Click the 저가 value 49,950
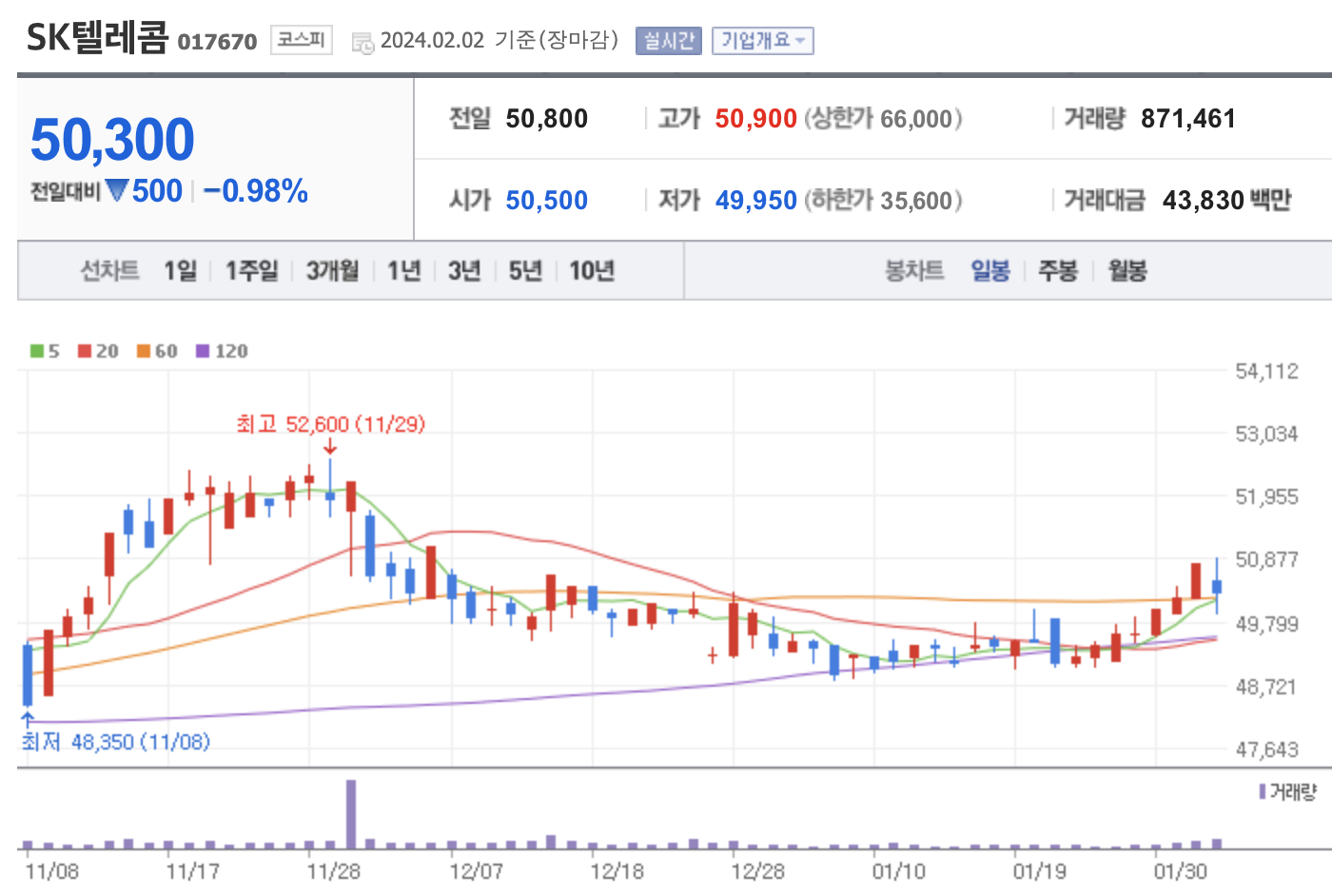This screenshot has height=896, width=1332. click(756, 201)
